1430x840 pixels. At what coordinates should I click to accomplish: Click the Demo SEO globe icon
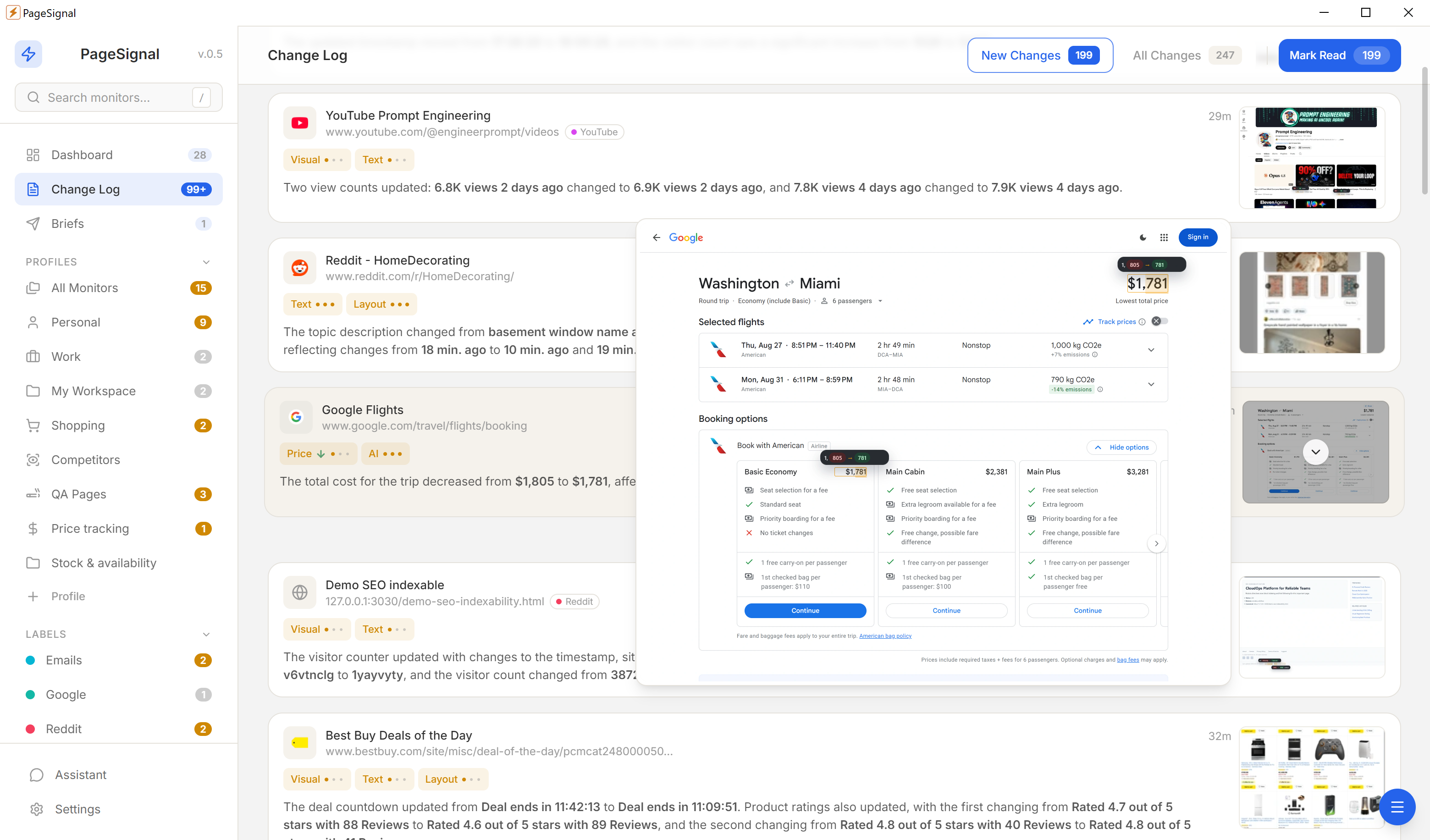click(300, 592)
